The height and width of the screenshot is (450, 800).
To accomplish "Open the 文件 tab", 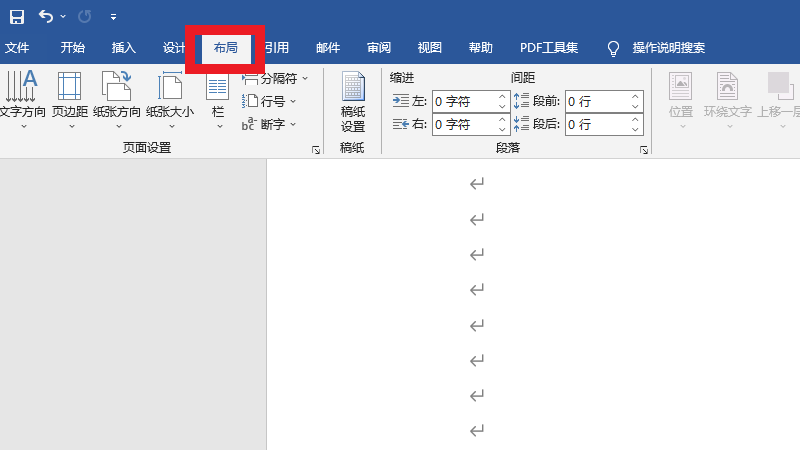I will (x=17, y=48).
